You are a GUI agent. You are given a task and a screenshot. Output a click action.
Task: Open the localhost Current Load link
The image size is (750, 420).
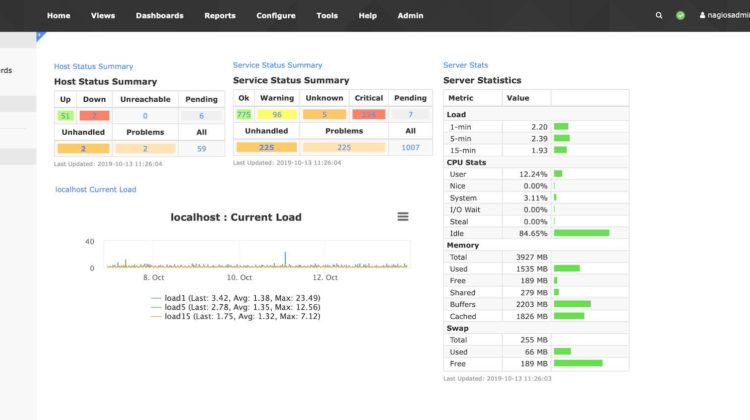[x=96, y=189]
